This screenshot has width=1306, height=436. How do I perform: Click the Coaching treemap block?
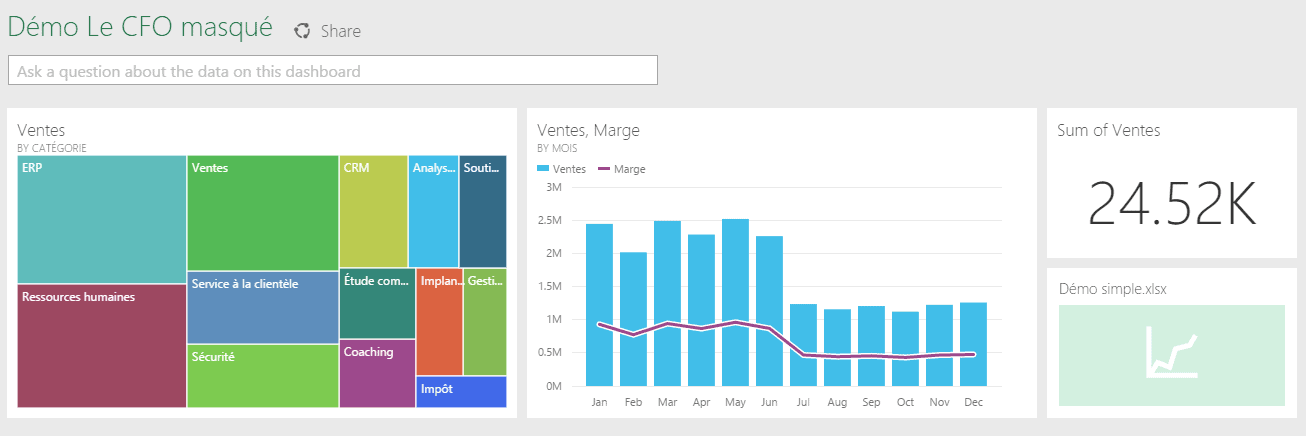[x=377, y=374]
